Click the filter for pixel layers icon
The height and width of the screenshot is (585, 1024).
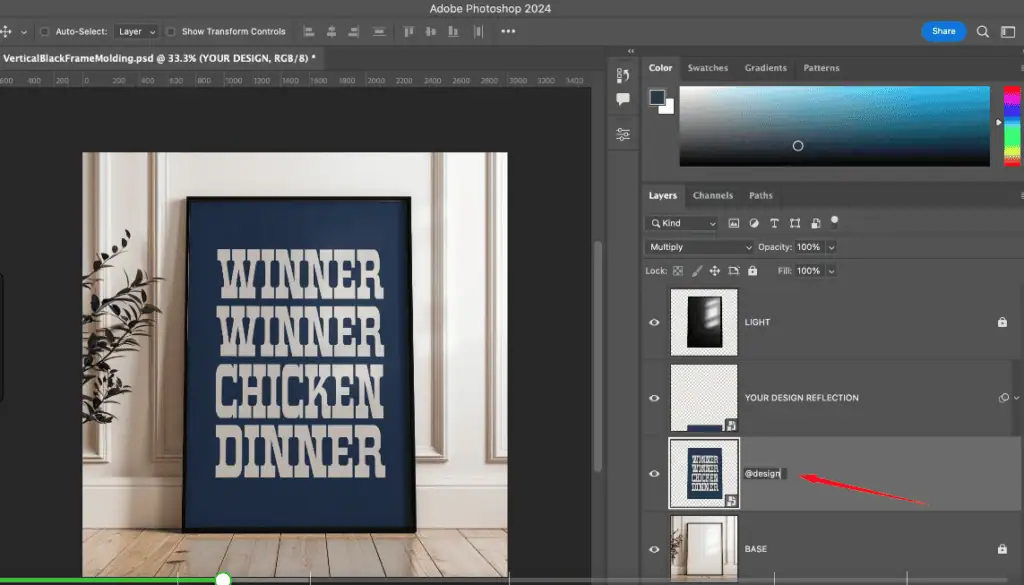[734, 223]
